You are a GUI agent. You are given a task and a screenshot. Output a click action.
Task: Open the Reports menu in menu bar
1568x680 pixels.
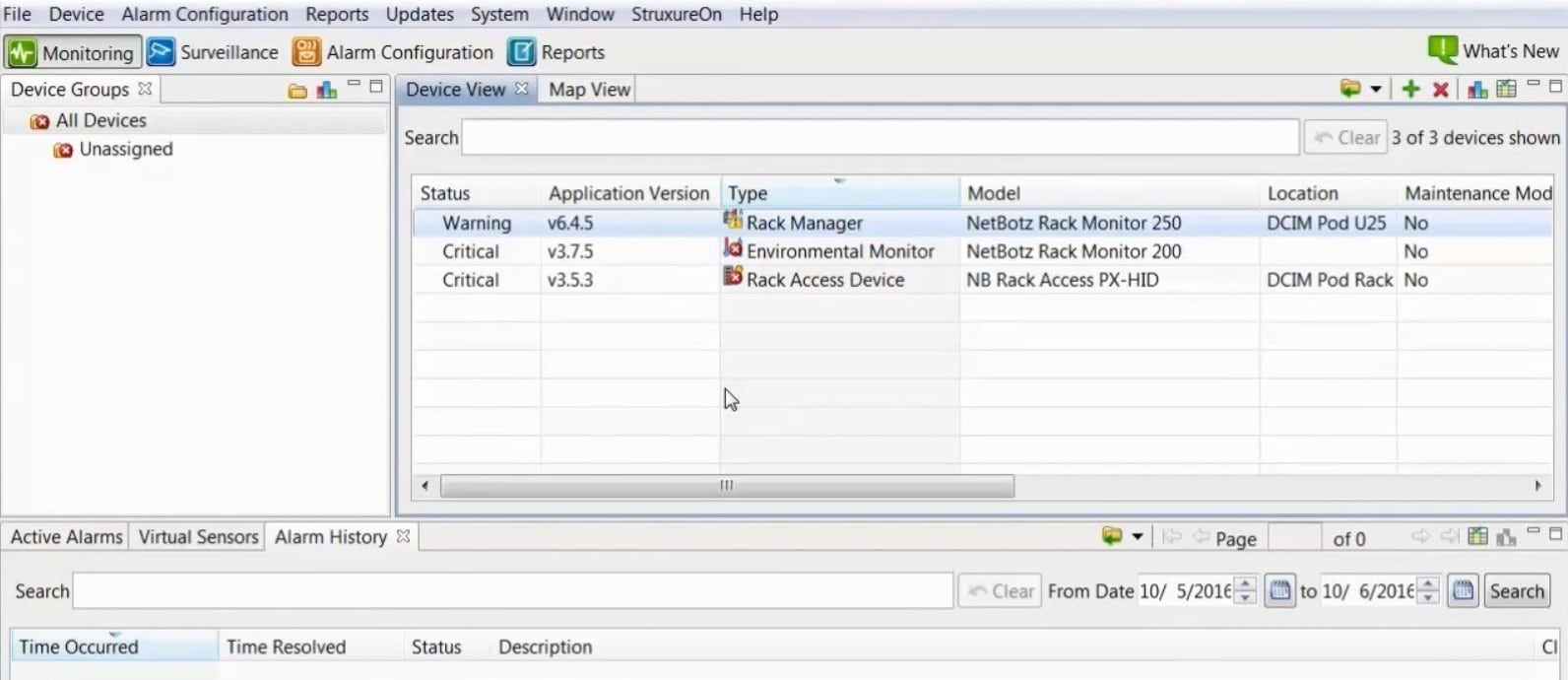337,14
